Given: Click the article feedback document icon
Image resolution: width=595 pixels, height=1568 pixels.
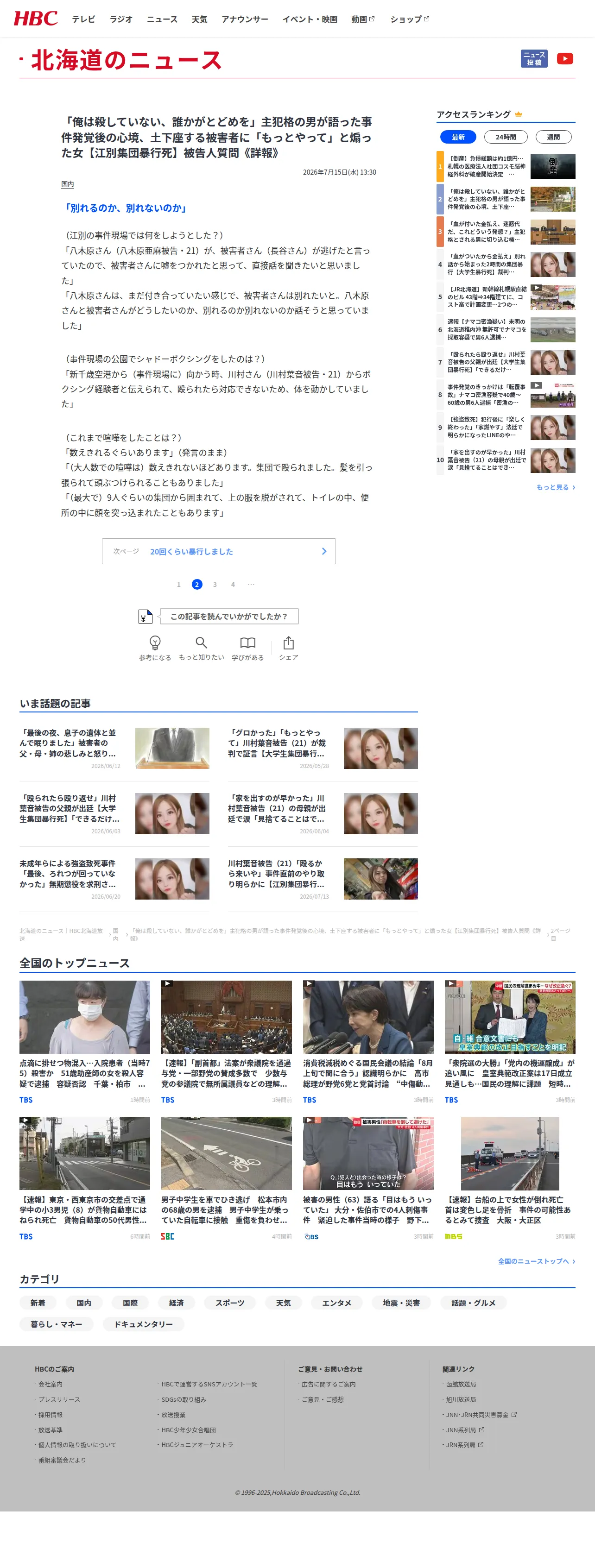Looking at the screenshot, I should (x=145, y=617).
